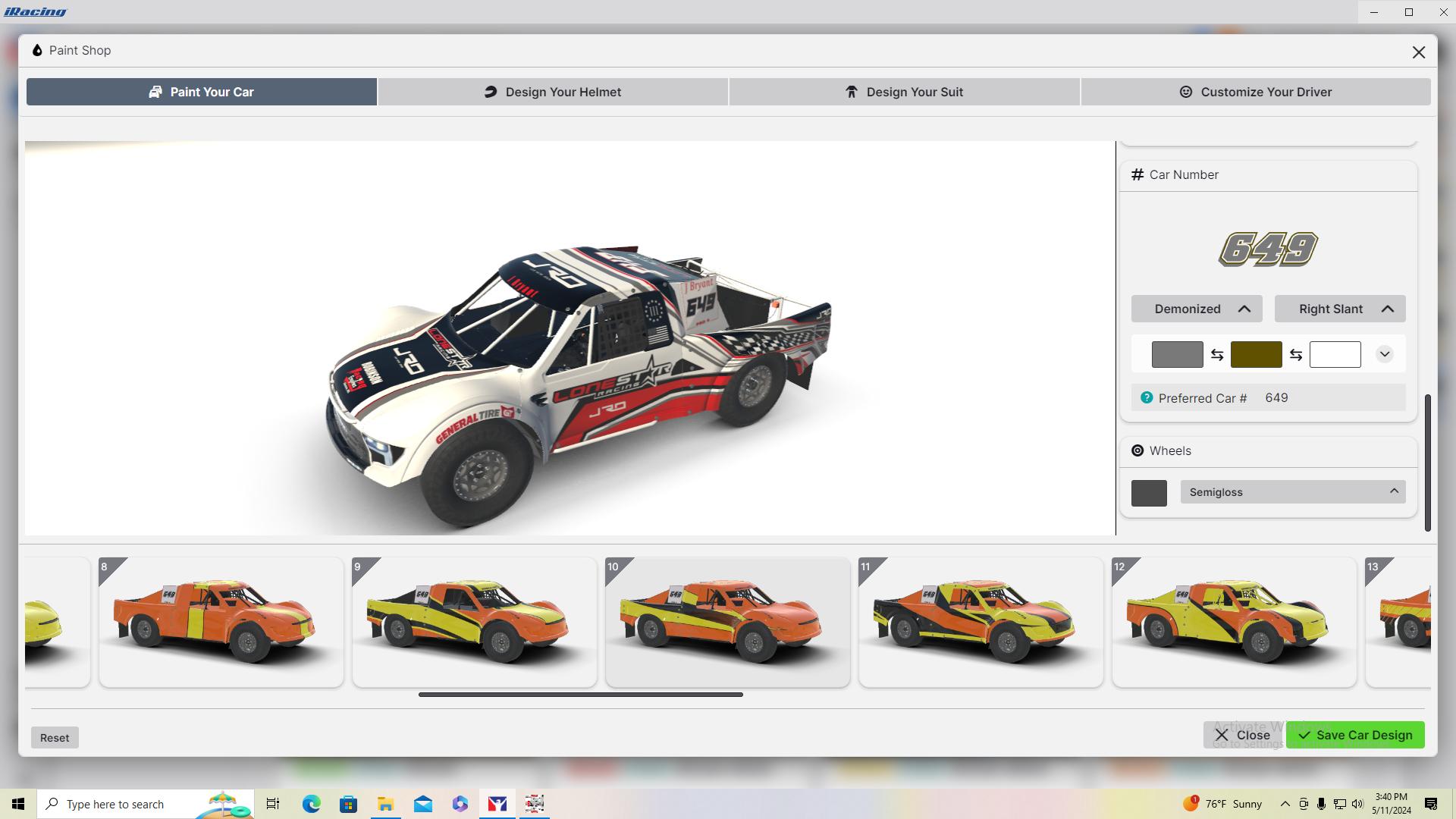The width and height of the screenshot is (1456, 819).
Task: Click the target icon next to Wheels
Action: coord(1137,450)
